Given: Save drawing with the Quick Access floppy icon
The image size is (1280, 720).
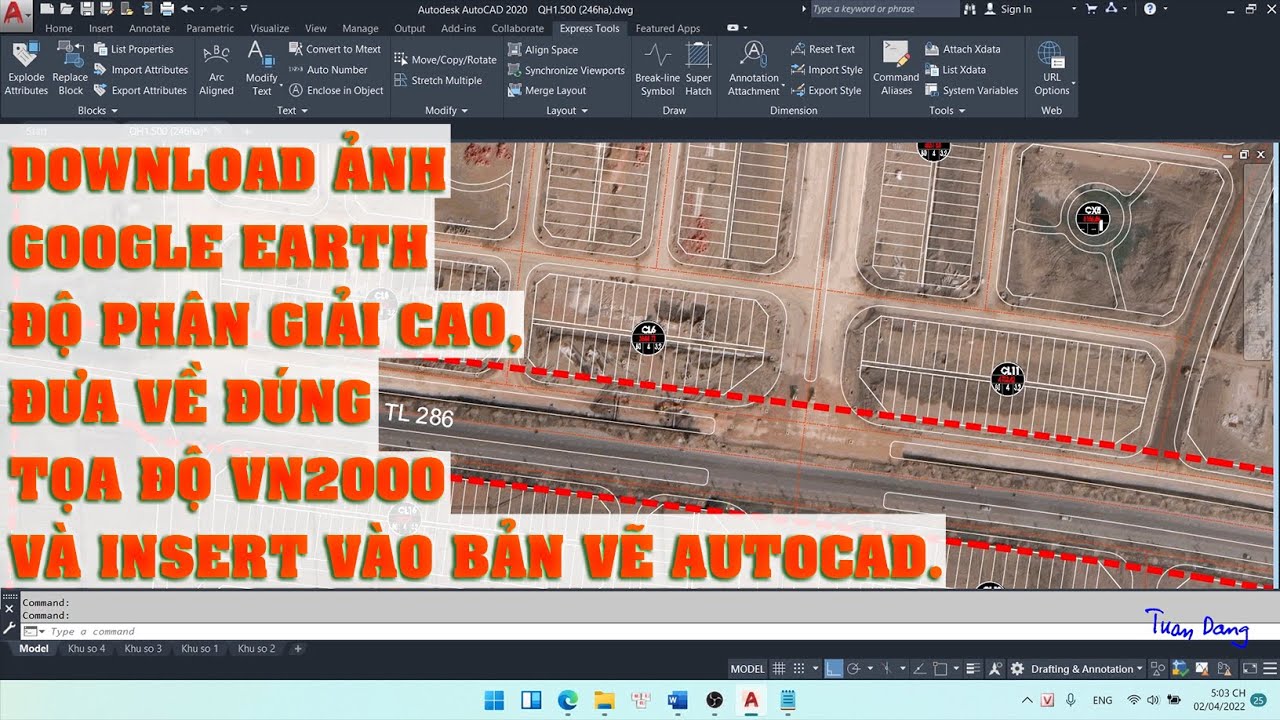Looking at the screenshot, I should [87, 9].
